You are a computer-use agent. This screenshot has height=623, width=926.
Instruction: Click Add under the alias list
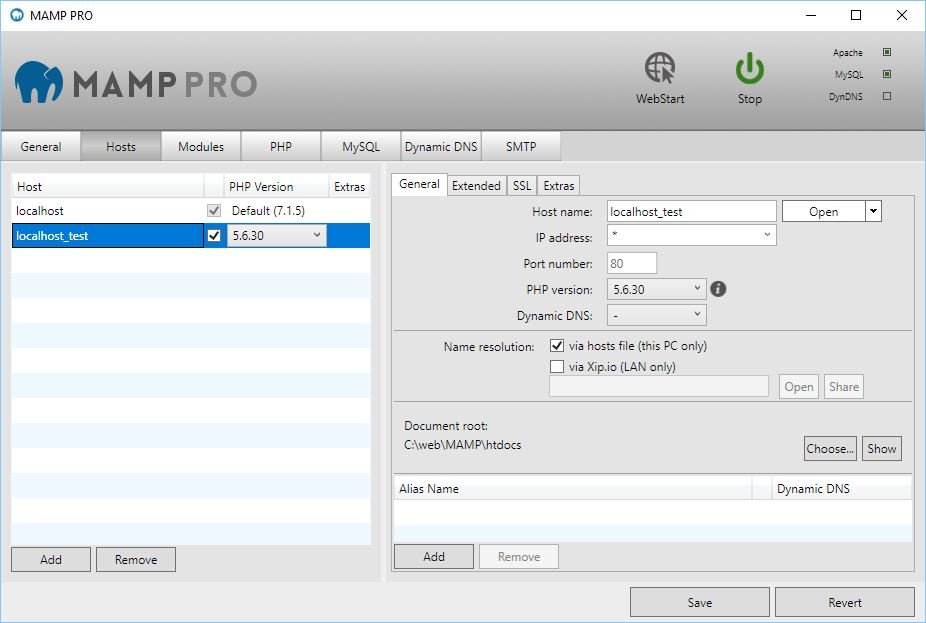pos(433,556)
